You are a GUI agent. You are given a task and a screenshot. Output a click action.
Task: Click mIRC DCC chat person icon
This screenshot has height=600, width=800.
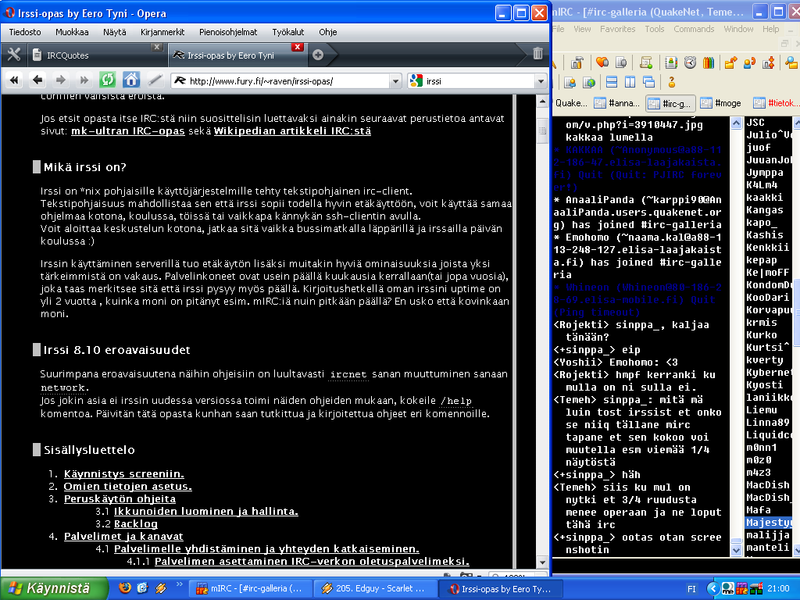click(749, 63)
